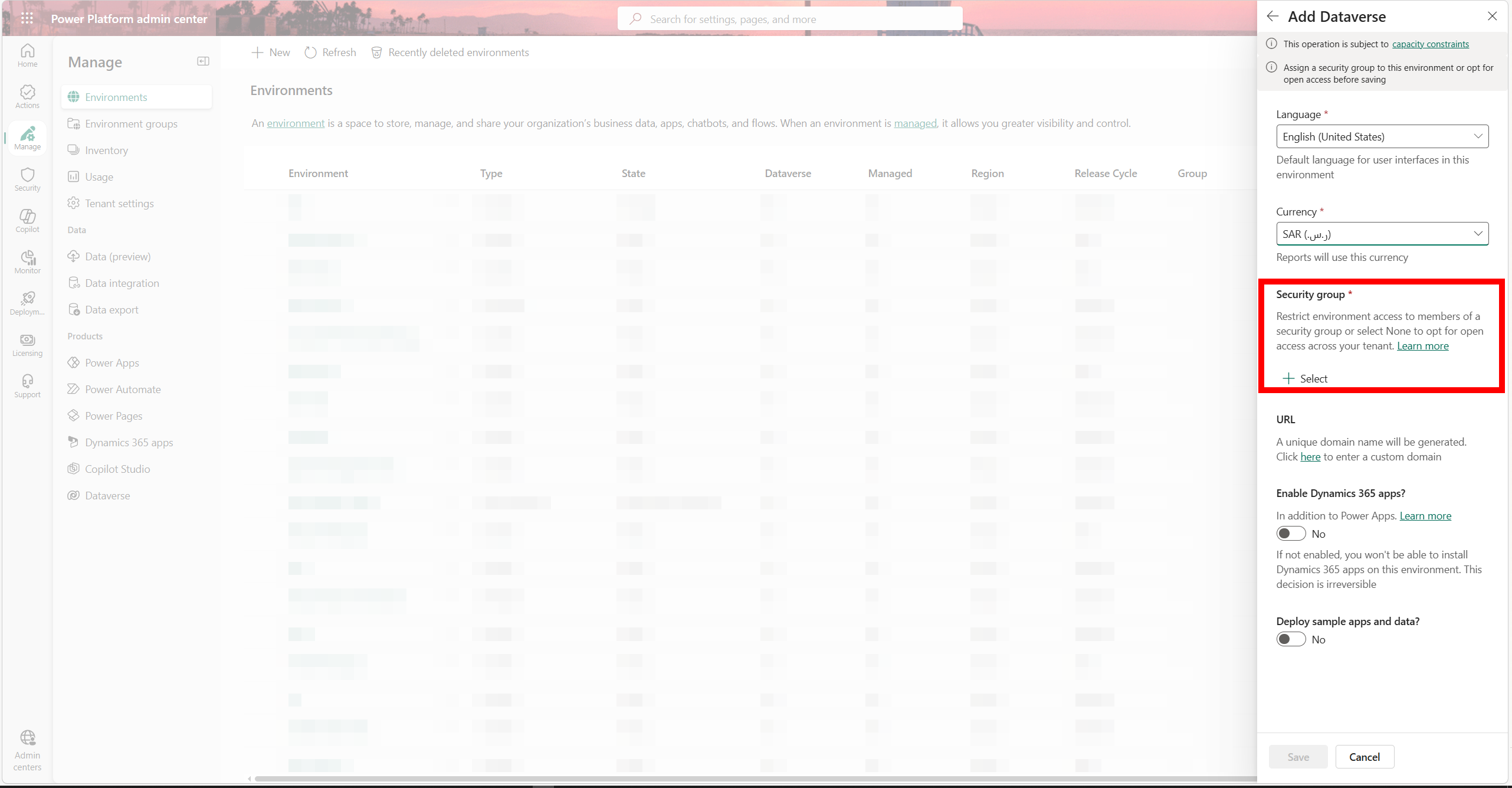Viewport: 1512px width, 788px height.
Task: Toggle Deploy sample apps and data switch
Action: [1291, 639]
